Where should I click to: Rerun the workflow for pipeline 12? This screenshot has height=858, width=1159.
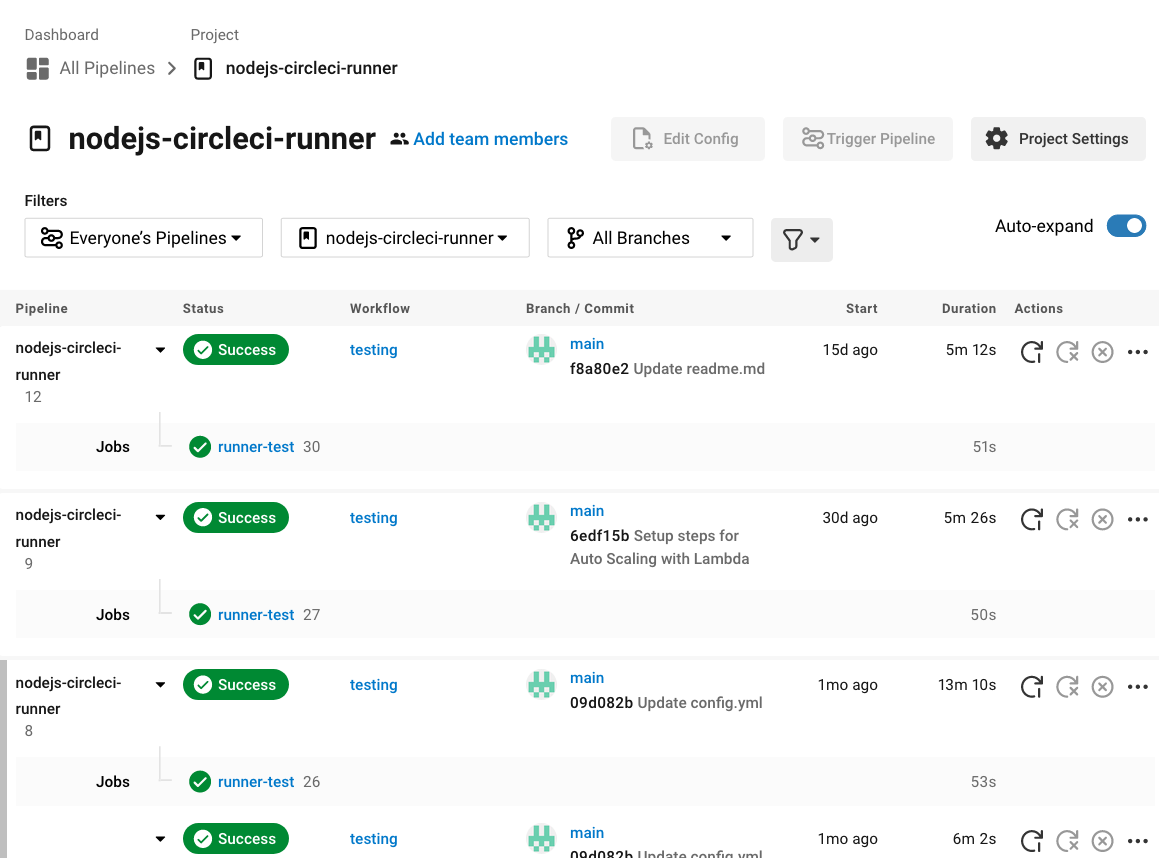1031,351
